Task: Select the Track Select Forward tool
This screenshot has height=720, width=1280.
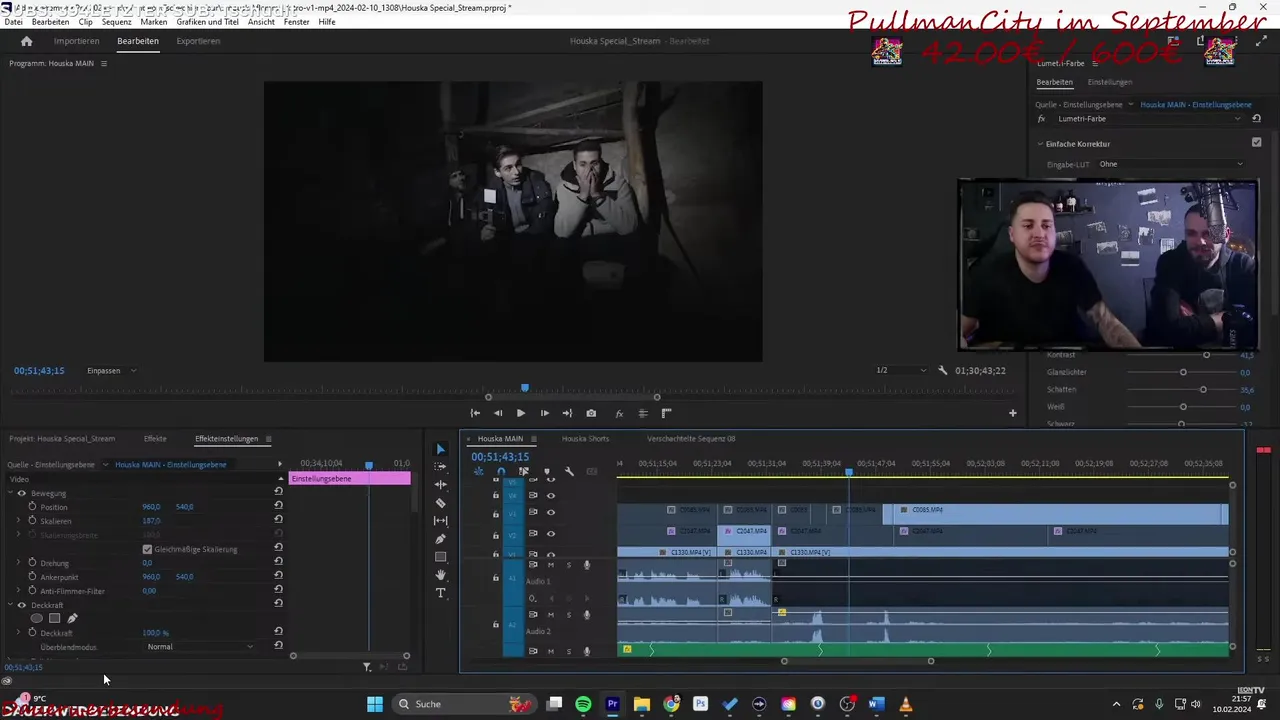Action: click(x=440, y=467)
